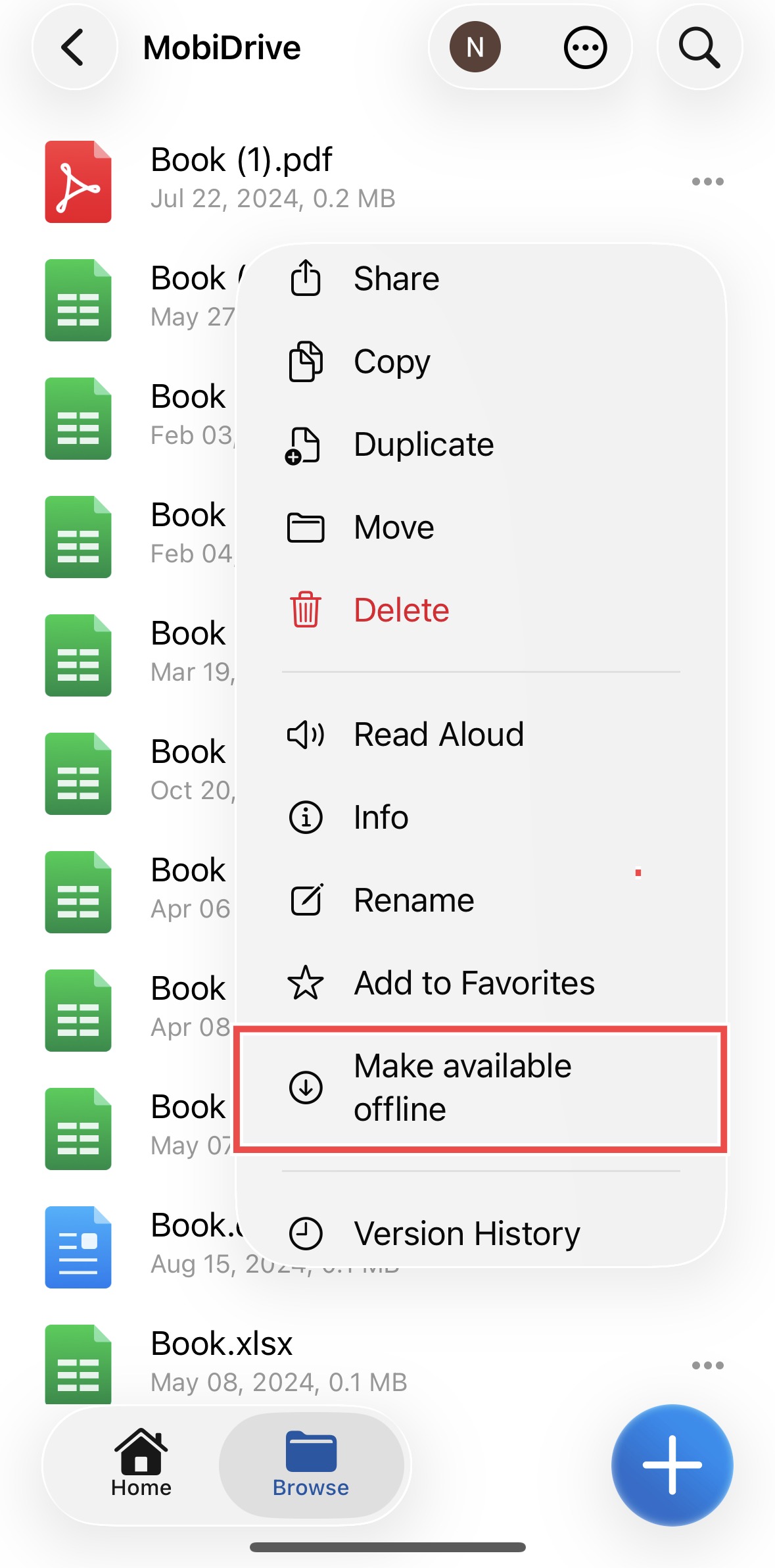The height and width of the screenshot is (1568, 775).
Task: Tap the rename pencil icon
Action: (307, 899)
